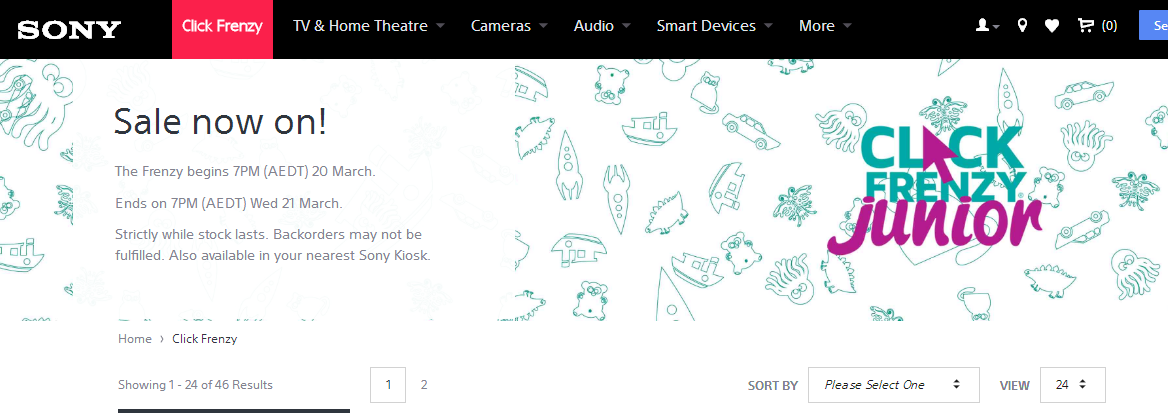
Task: Click the Click Frenzy breadcrumb text
Action: [205, 338]
